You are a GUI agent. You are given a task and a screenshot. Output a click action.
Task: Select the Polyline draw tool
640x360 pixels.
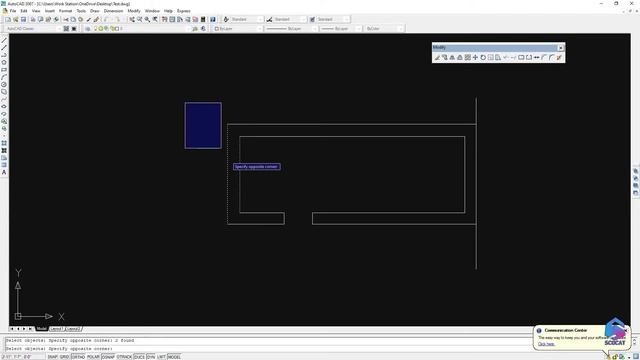4,55
